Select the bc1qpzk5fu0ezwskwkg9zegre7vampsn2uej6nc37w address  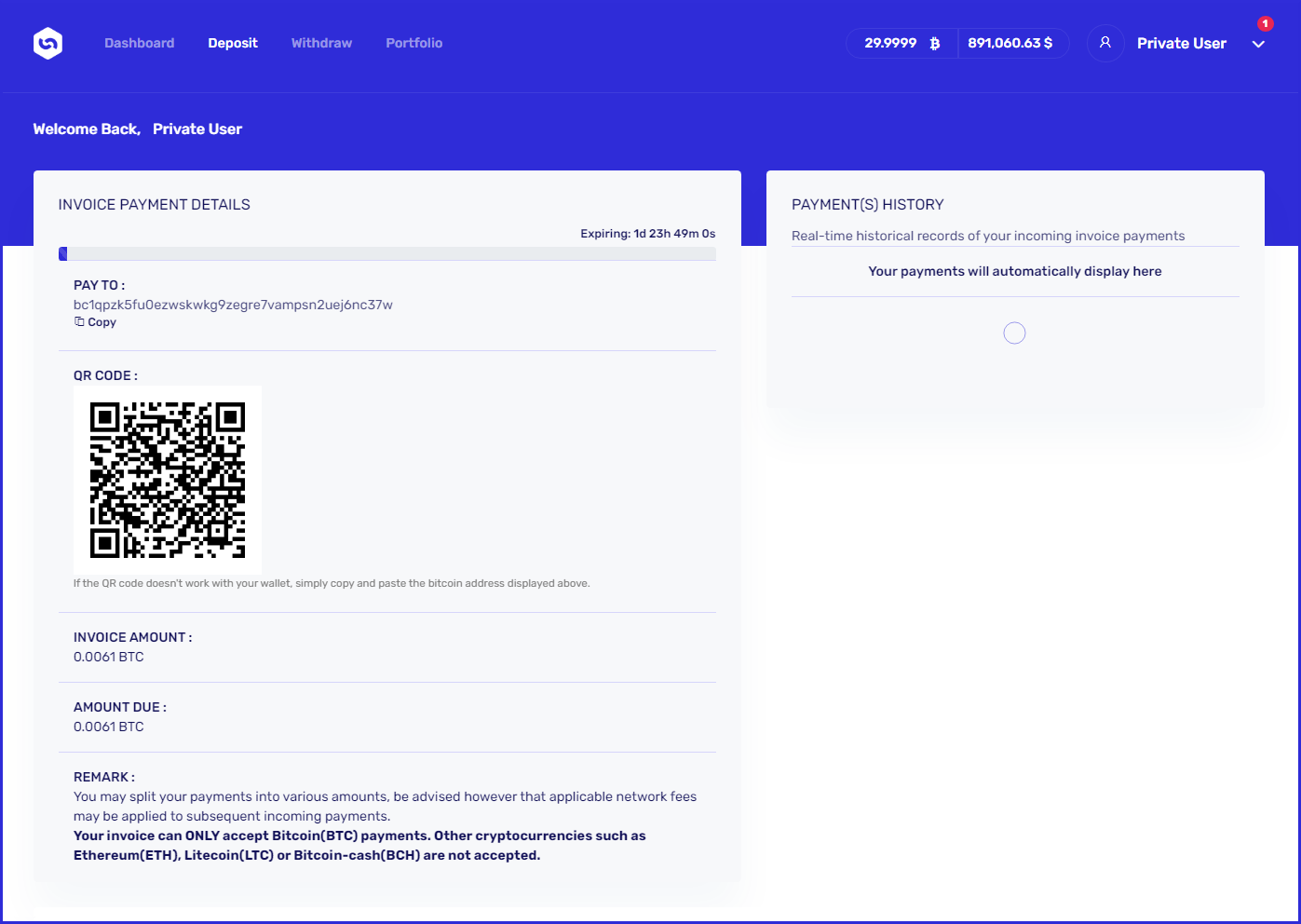coord(233,305)
